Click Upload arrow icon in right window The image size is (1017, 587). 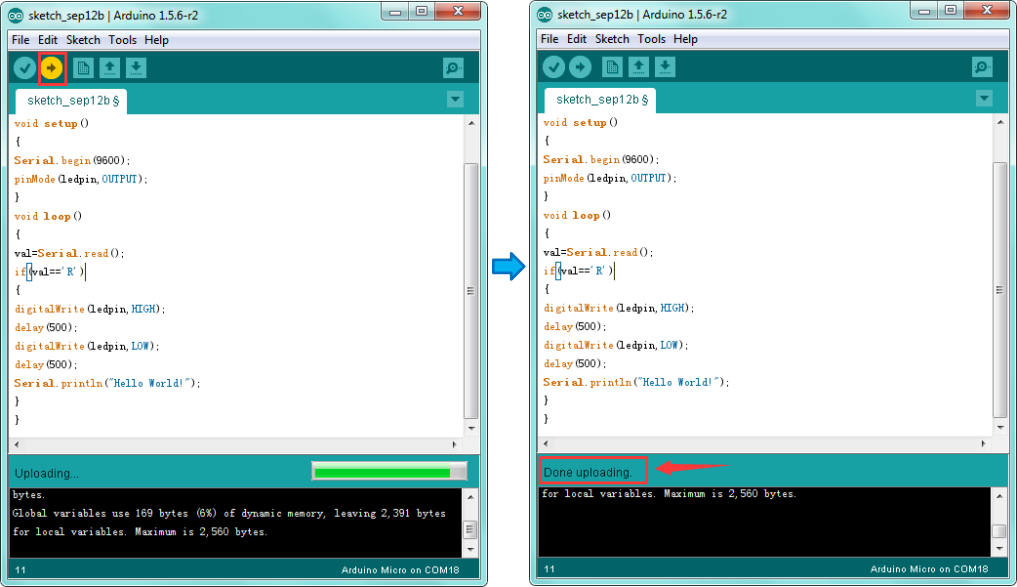[x=580, y=67]
